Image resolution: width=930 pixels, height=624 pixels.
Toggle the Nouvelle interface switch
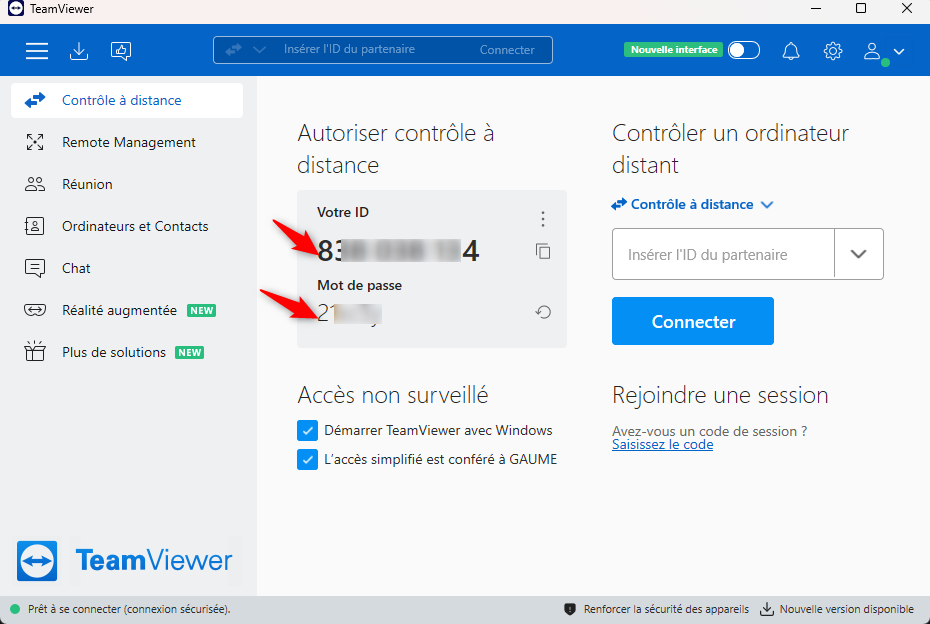point(743,50)
